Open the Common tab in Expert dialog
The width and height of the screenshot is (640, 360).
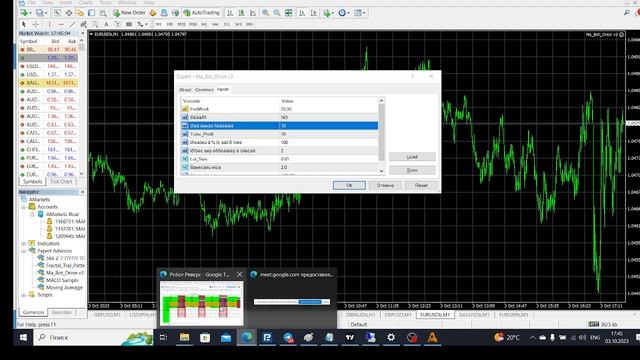click(204, 89)
